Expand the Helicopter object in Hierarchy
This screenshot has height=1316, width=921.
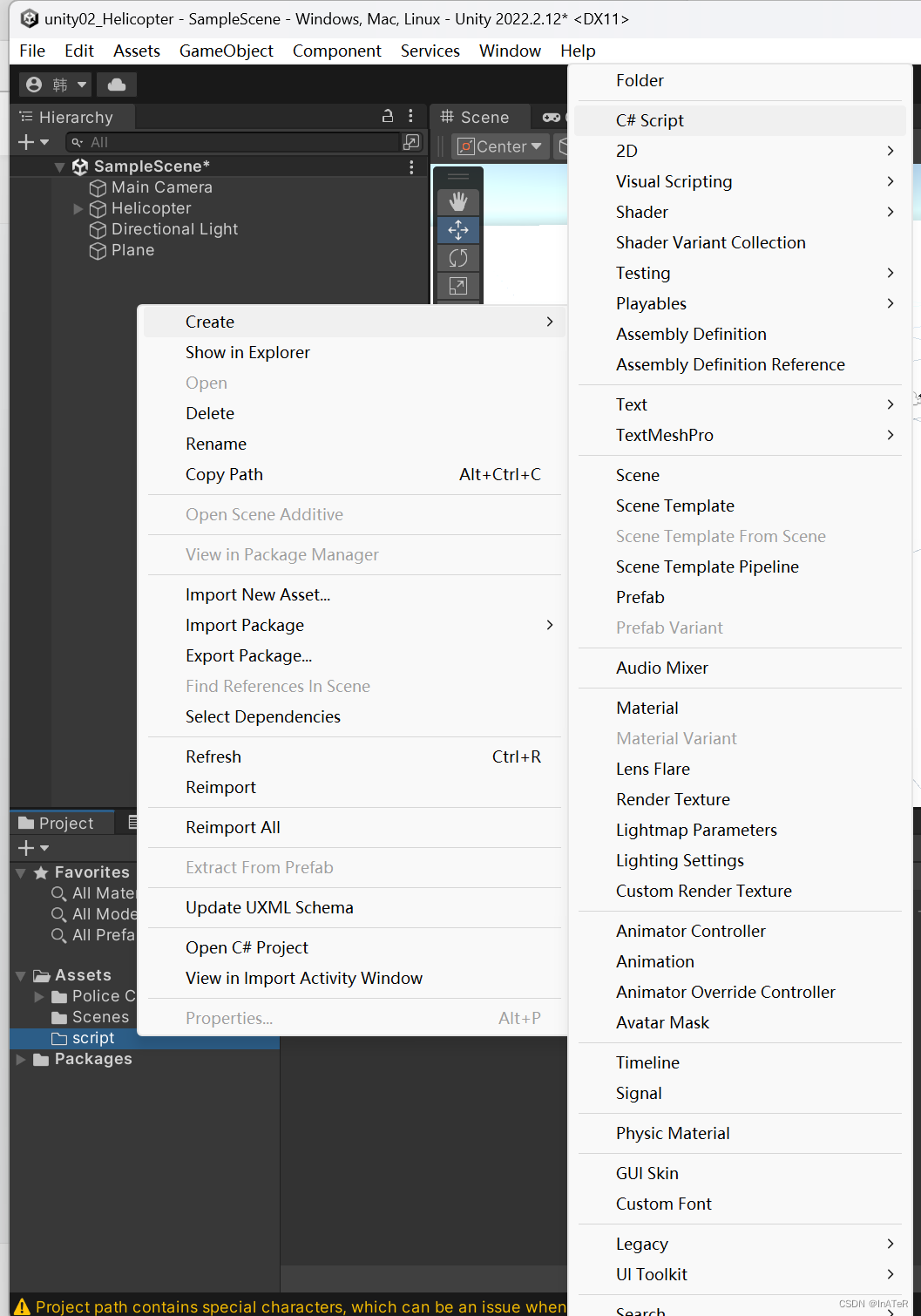click(78, 208)
